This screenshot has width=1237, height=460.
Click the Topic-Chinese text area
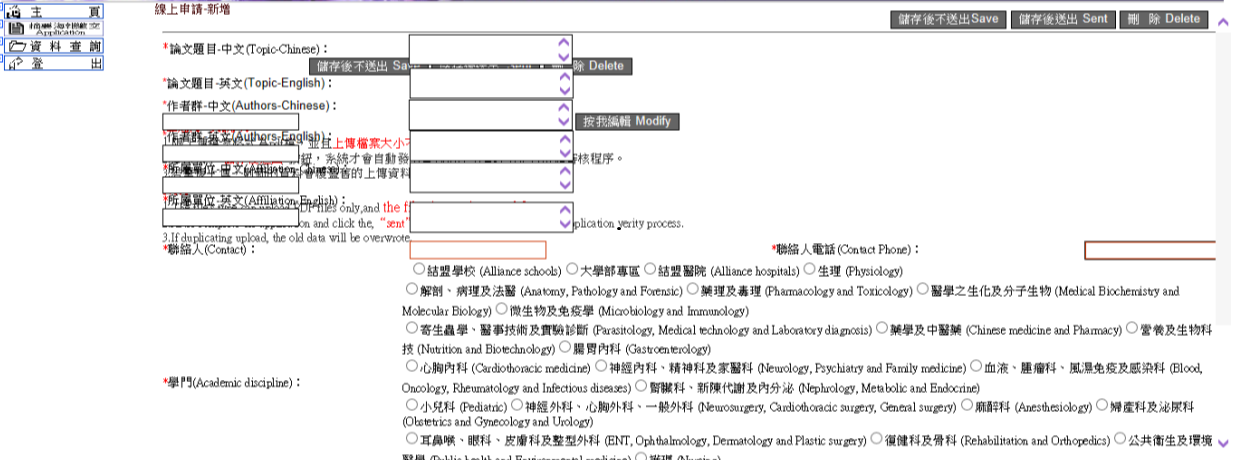491,49
